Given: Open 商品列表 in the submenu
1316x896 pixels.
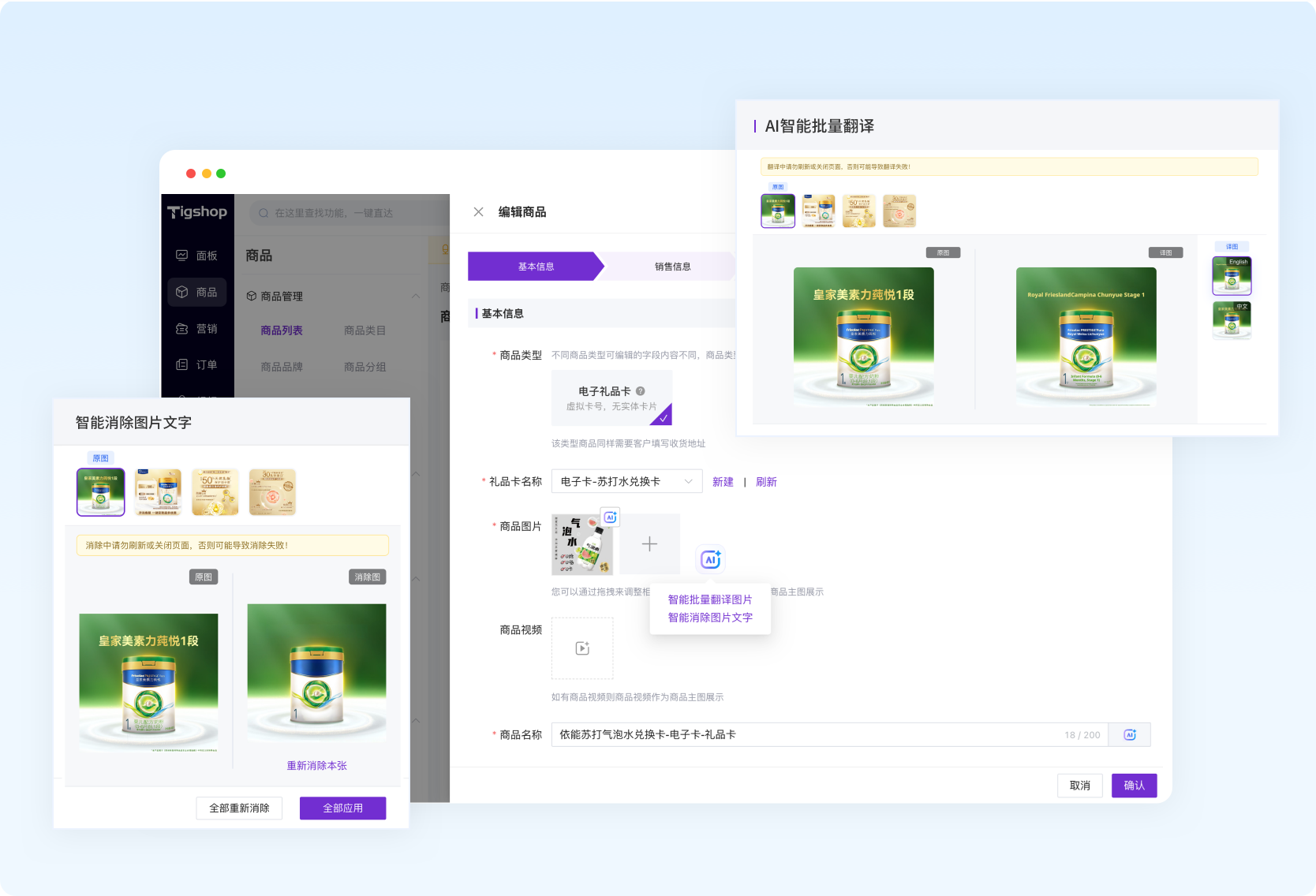Looking at the screenshot, I should pyautogui.click(x=282, y=330).
